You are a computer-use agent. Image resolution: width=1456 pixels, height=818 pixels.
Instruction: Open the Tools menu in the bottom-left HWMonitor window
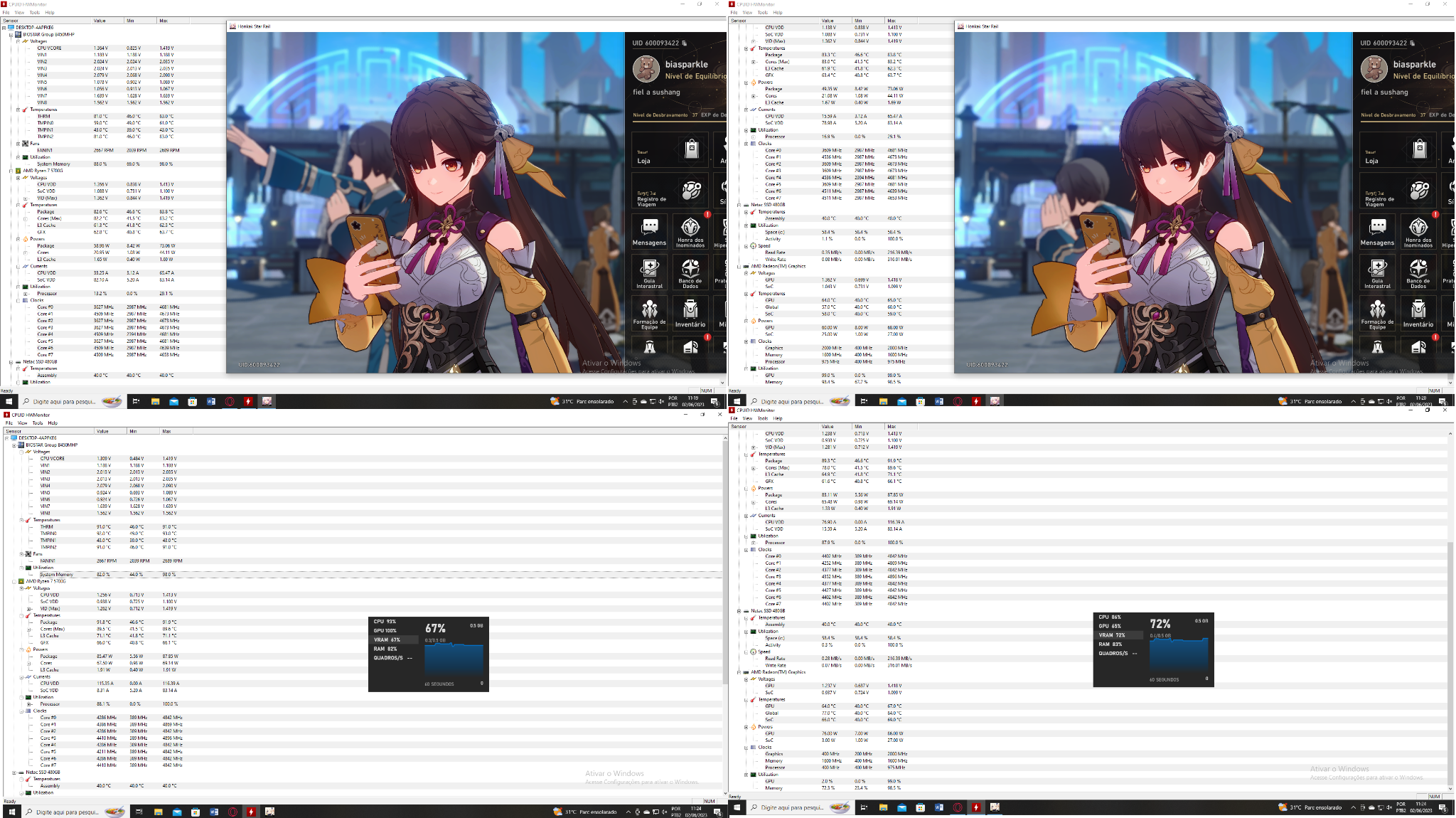[x=37, y=423]
